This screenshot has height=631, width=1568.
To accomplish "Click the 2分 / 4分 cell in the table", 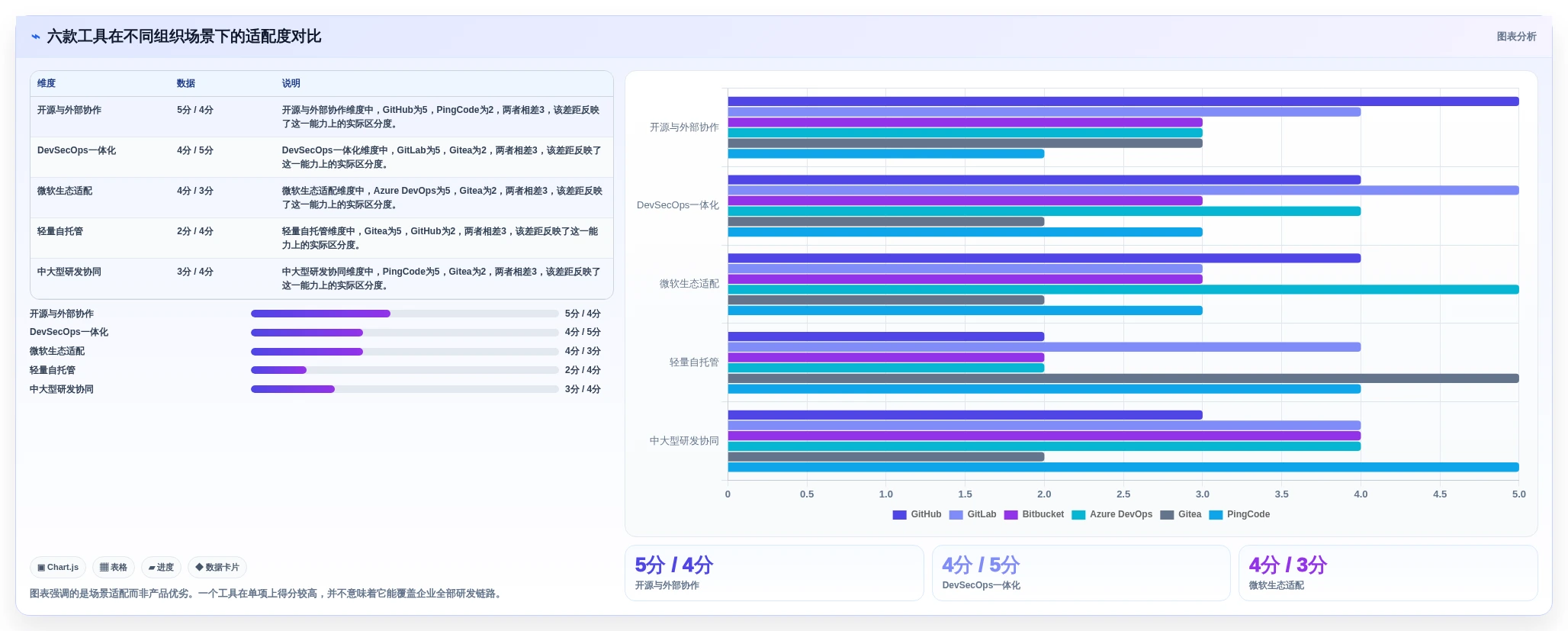I will click(x=195, y=231).
